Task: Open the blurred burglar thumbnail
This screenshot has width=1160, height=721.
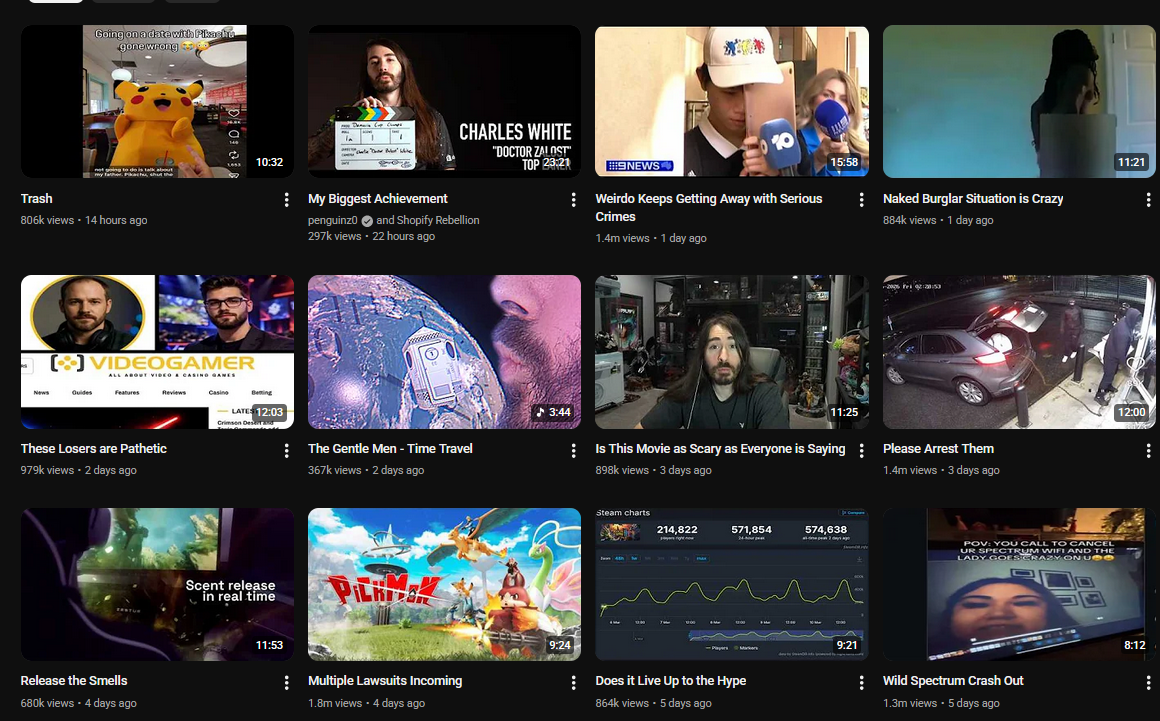Action: pos(1019,101)
